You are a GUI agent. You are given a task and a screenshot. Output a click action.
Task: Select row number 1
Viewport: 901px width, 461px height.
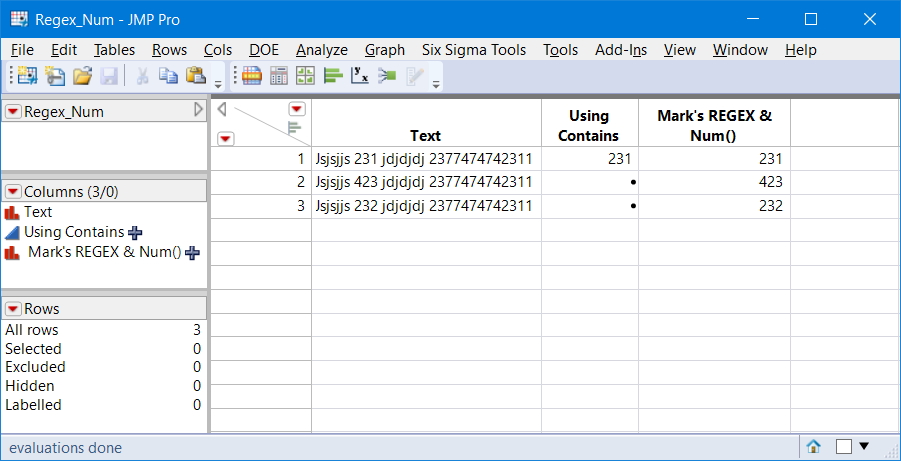(261, 159)
